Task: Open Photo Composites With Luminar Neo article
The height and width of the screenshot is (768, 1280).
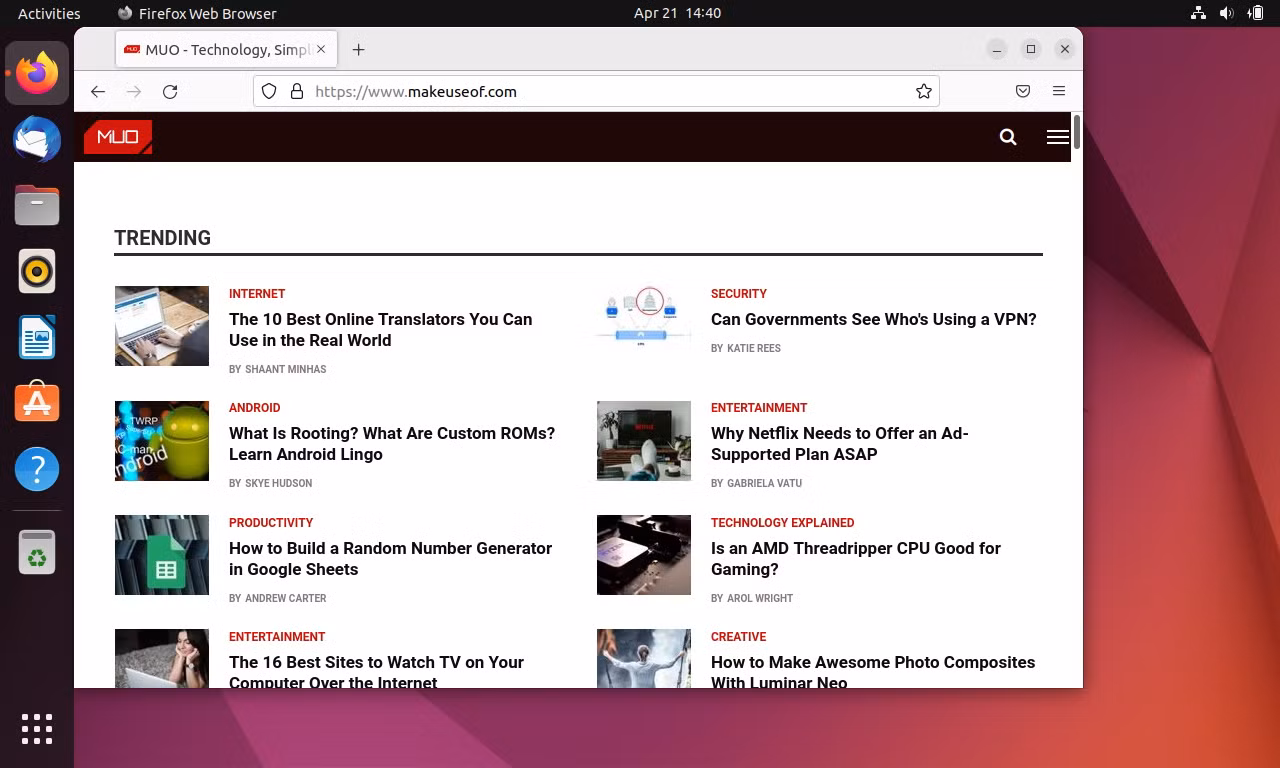Action: point(873,672)
